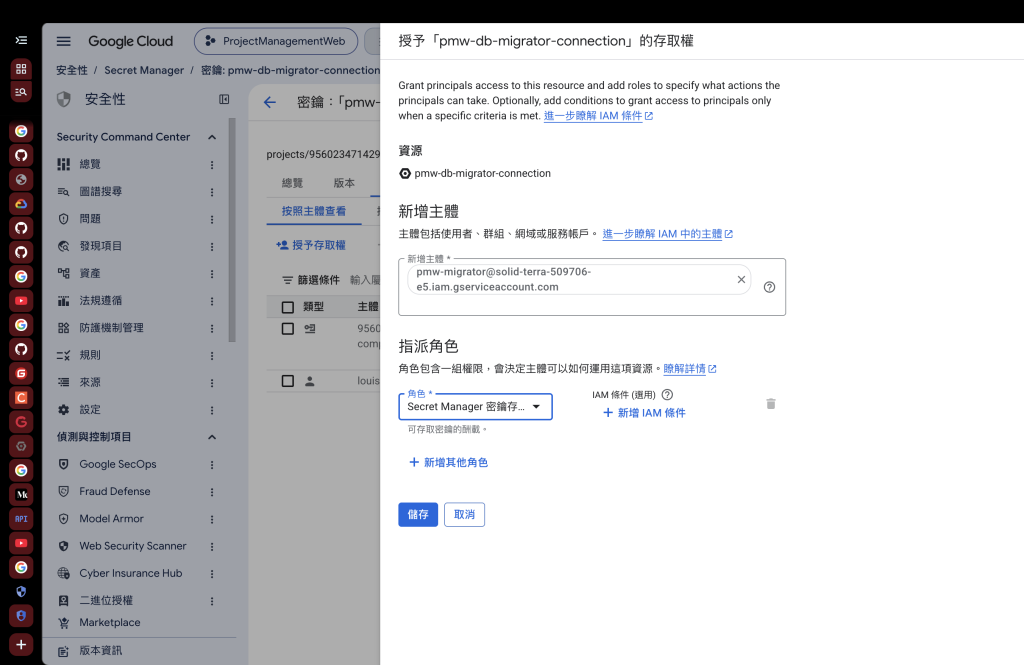
Task: Click the 授予存取權 button
Action: 311,245
